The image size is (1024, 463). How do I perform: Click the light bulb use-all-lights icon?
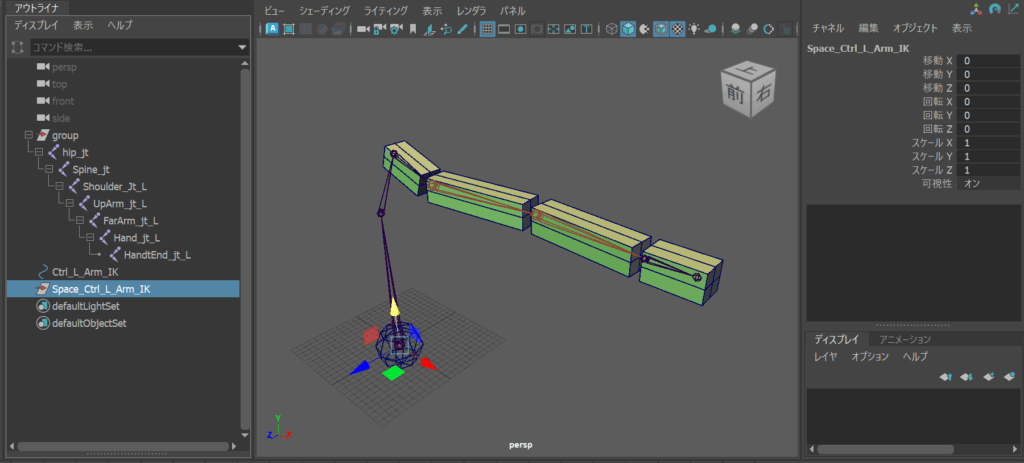[694, 29]
